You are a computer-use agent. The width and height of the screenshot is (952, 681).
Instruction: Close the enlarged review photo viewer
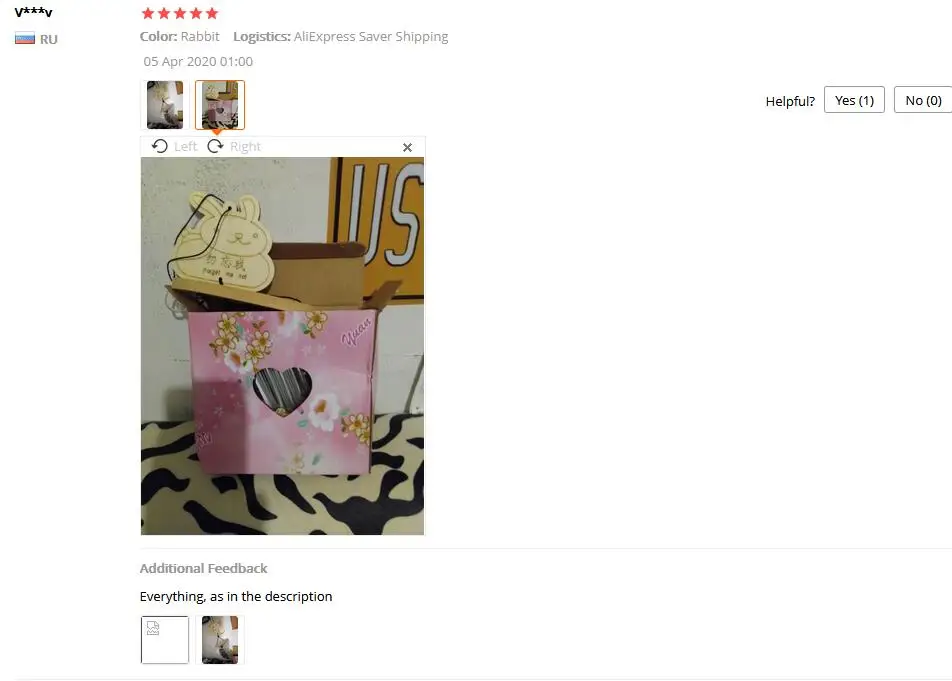click(x=407, y=147)
